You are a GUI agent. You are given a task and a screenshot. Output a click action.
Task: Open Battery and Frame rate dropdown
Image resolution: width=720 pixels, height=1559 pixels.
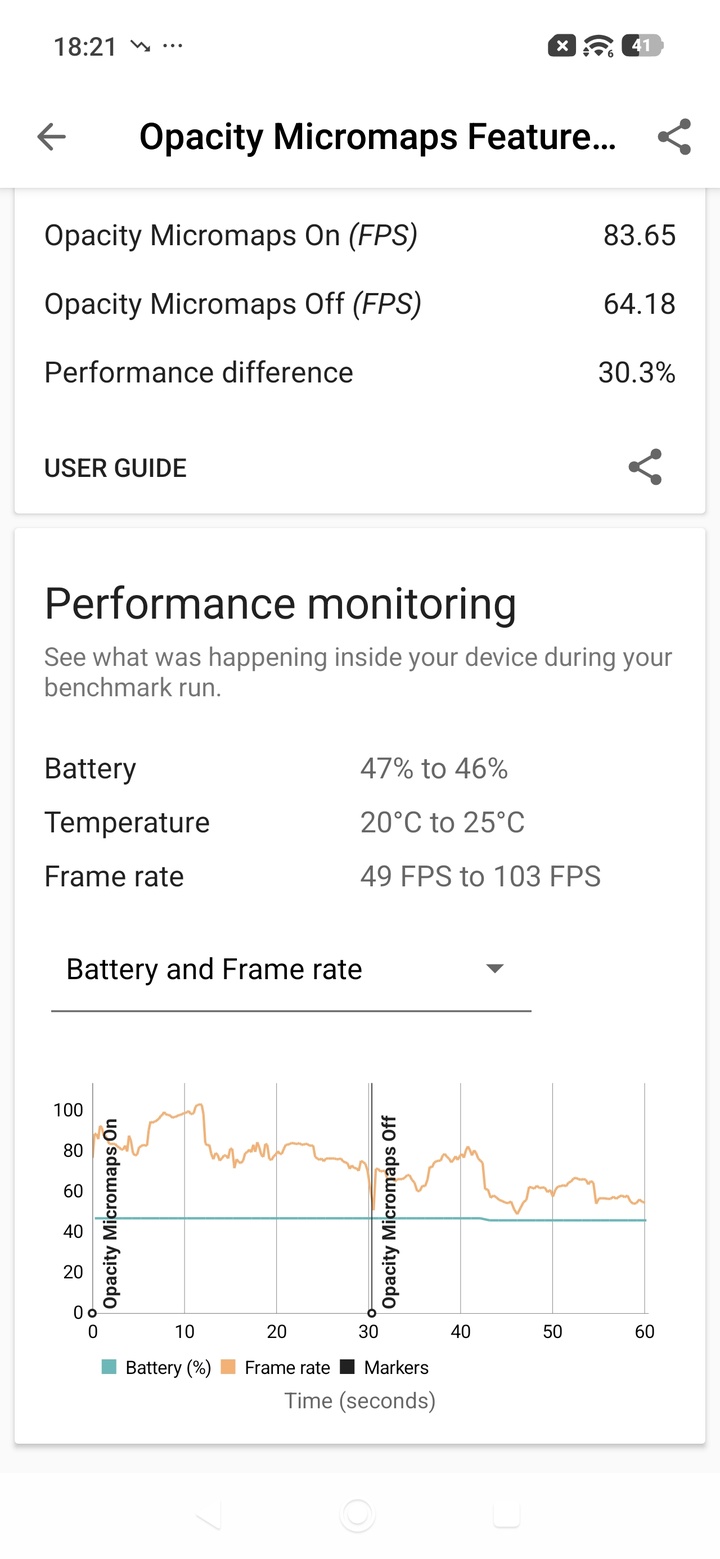290,970
